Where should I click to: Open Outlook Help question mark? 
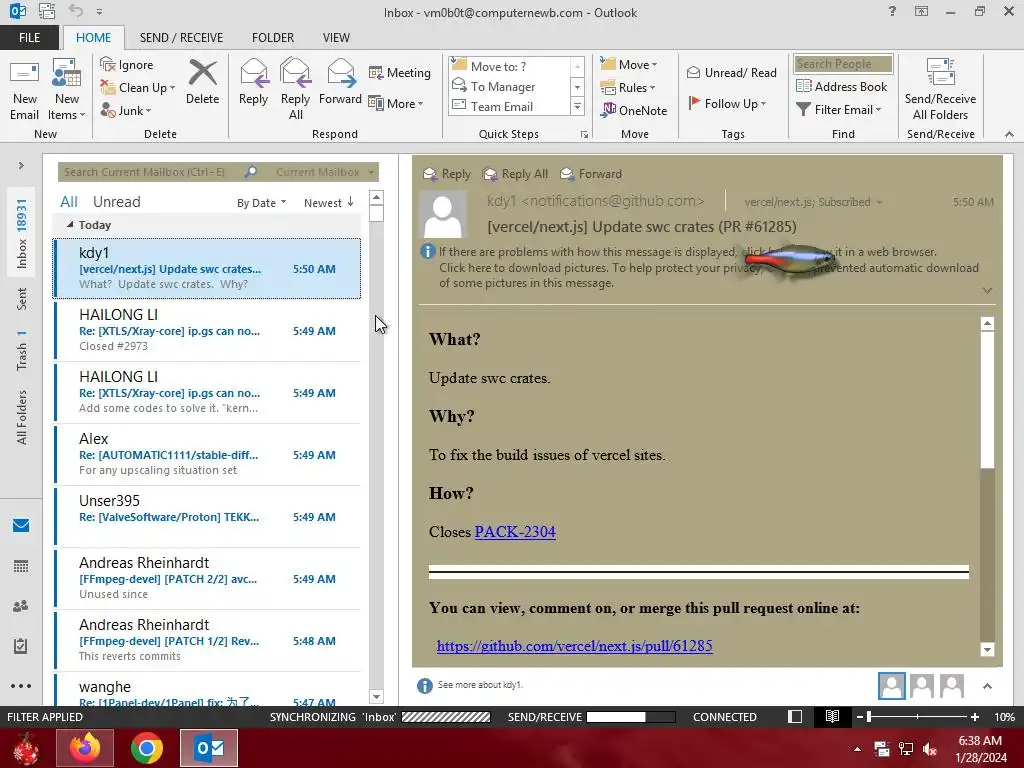[892, 11]
